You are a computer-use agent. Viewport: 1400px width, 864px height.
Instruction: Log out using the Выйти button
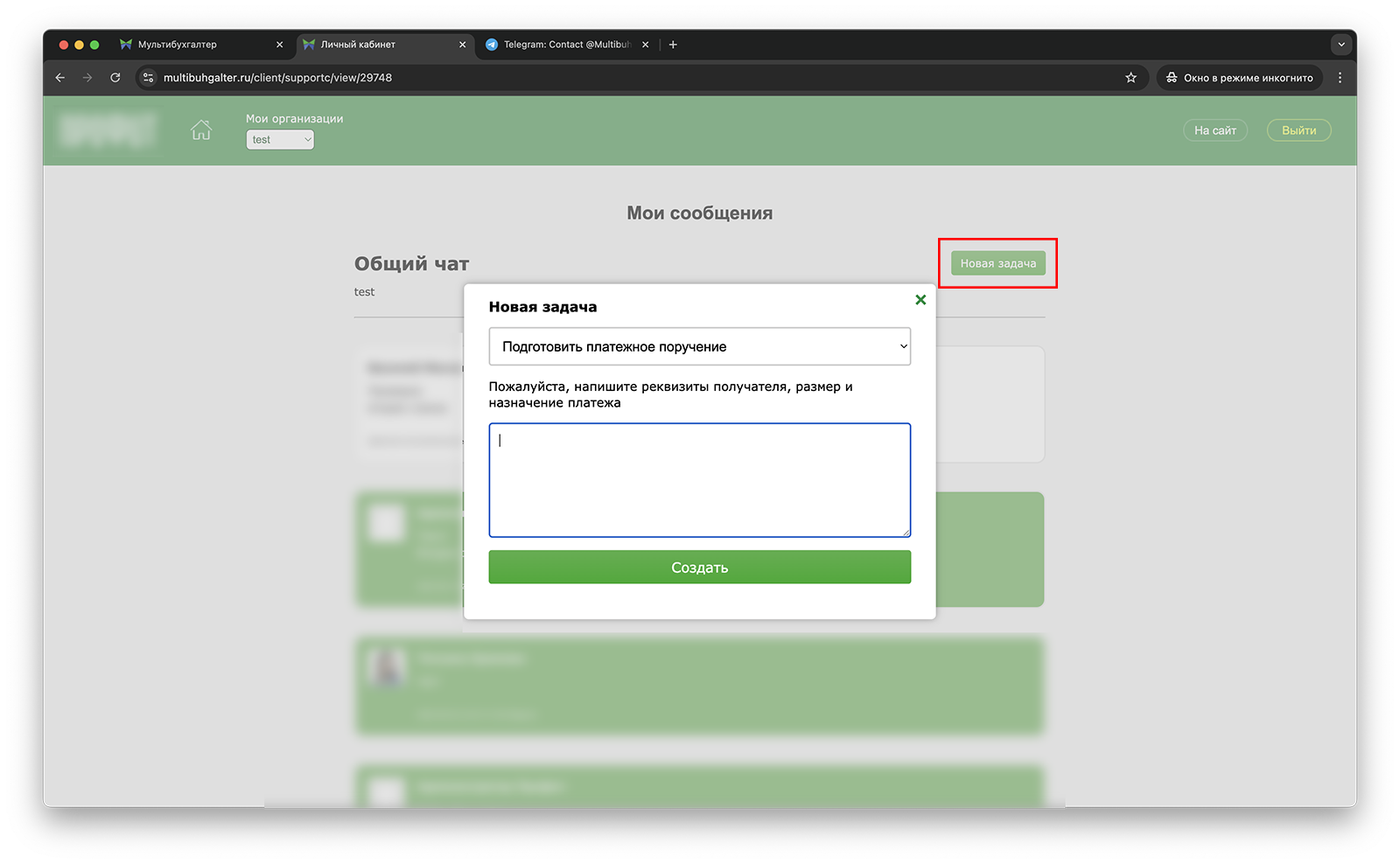point(1298,130)
